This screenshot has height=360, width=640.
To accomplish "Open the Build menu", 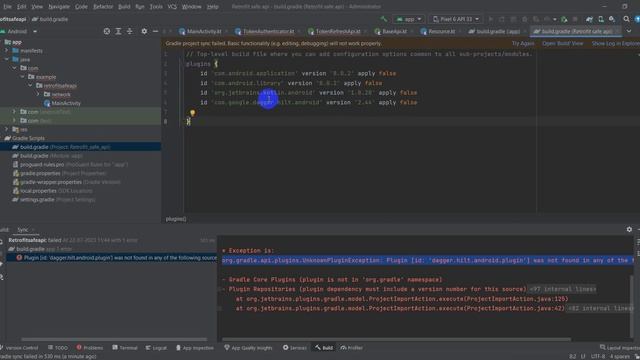I will point(124,7).
